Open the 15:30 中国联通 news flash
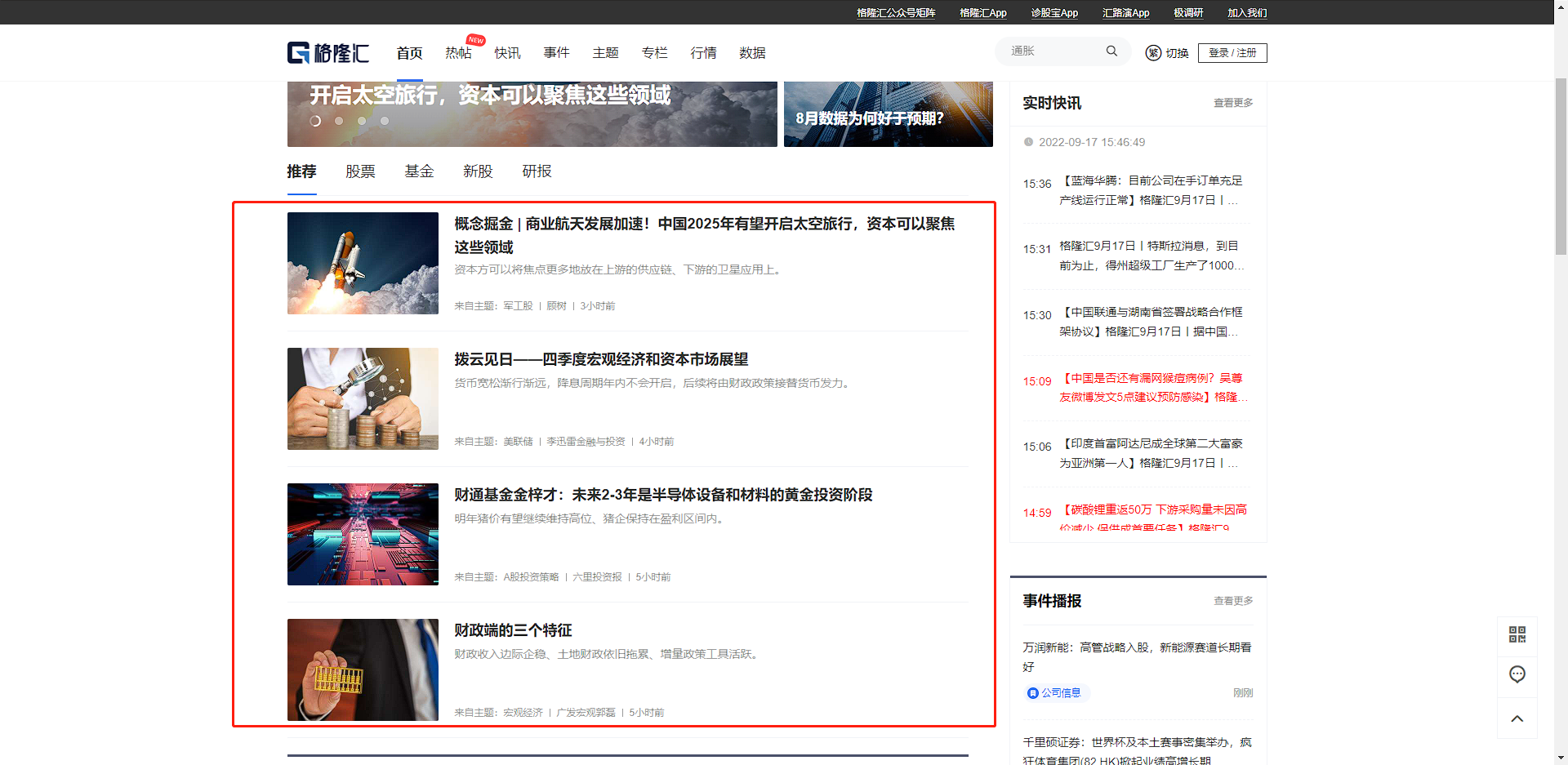The height and width of the screenshot is (765, 1568). tap(1151, 322)
